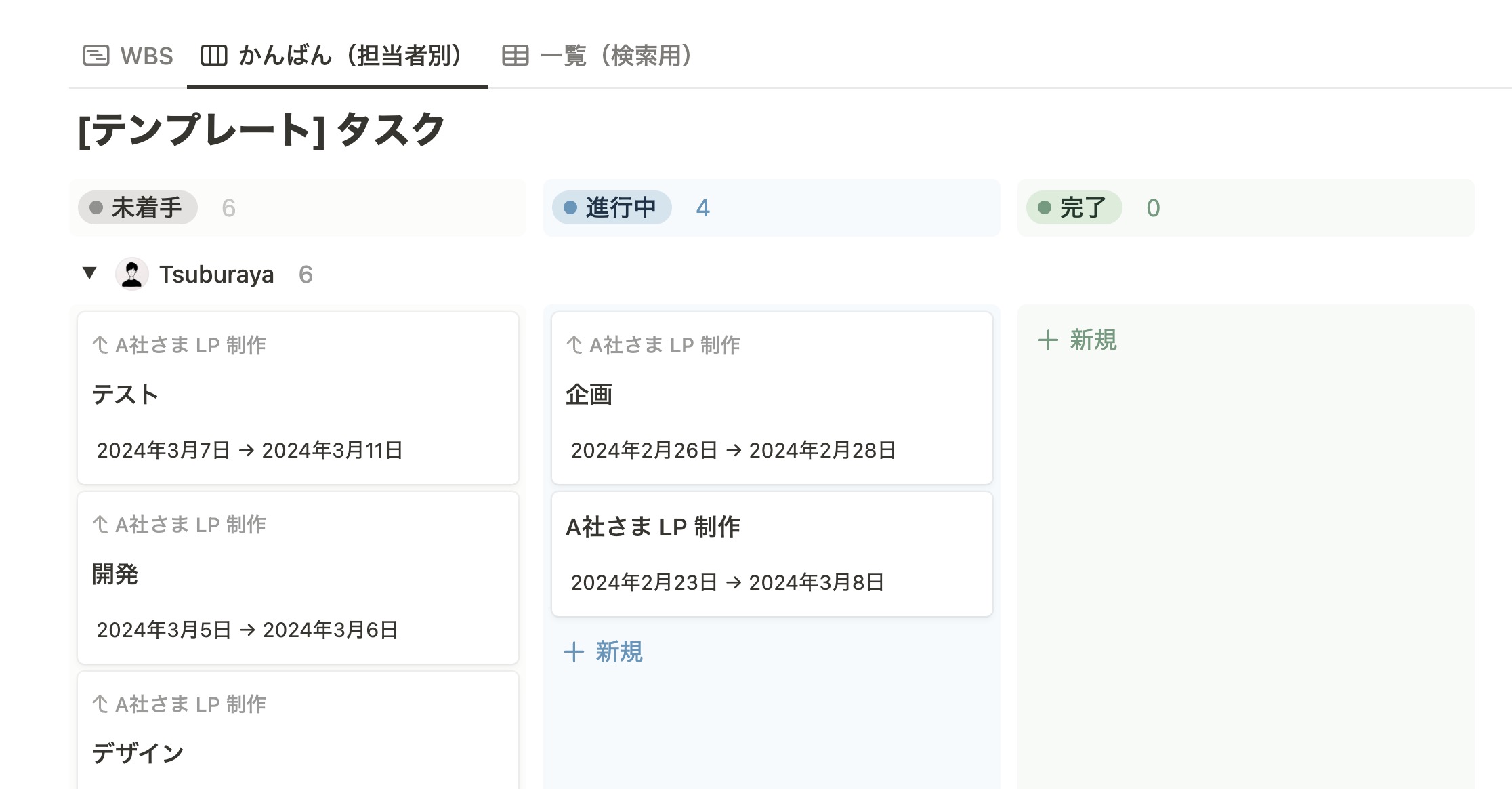This screenshot has height=789, width=1512.
Task: Click parent link on テスト card
Action: 180,345
